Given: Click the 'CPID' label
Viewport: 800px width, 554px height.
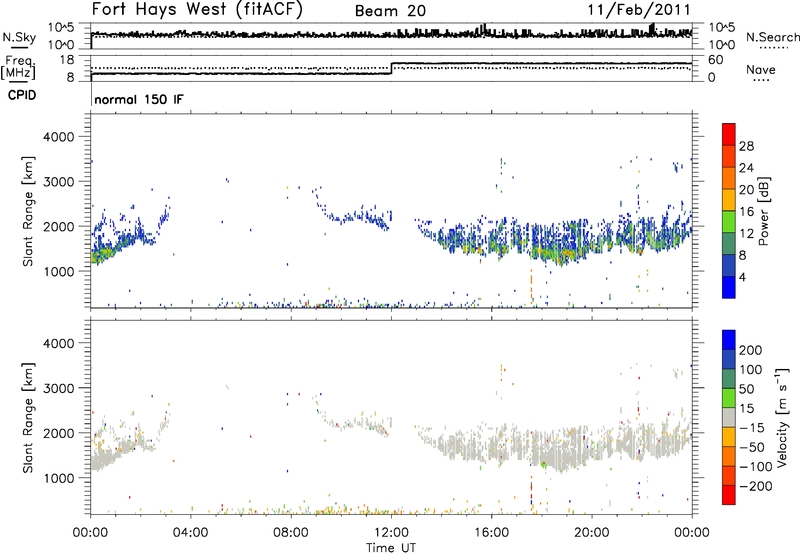Looking at the screenshot, I should click(22, 95).
